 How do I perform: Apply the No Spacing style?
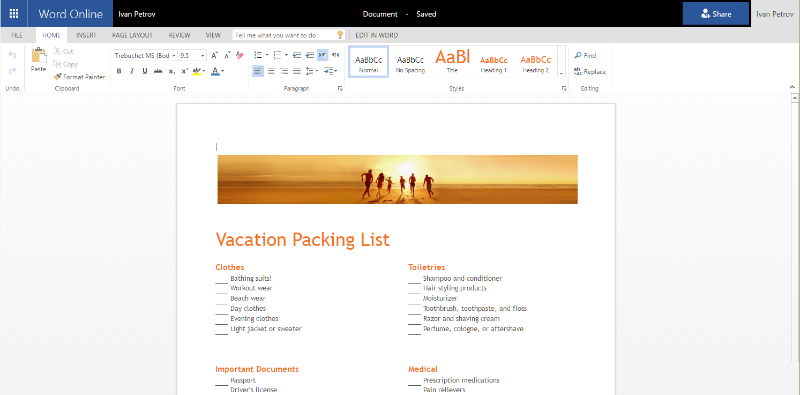coord(410,62)
